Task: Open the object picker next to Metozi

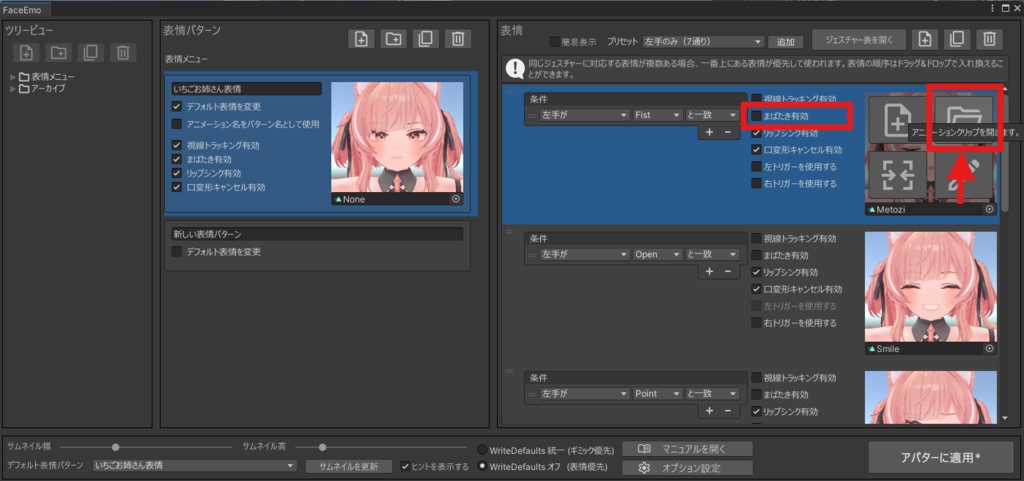Action: click(x=989, y=209)
